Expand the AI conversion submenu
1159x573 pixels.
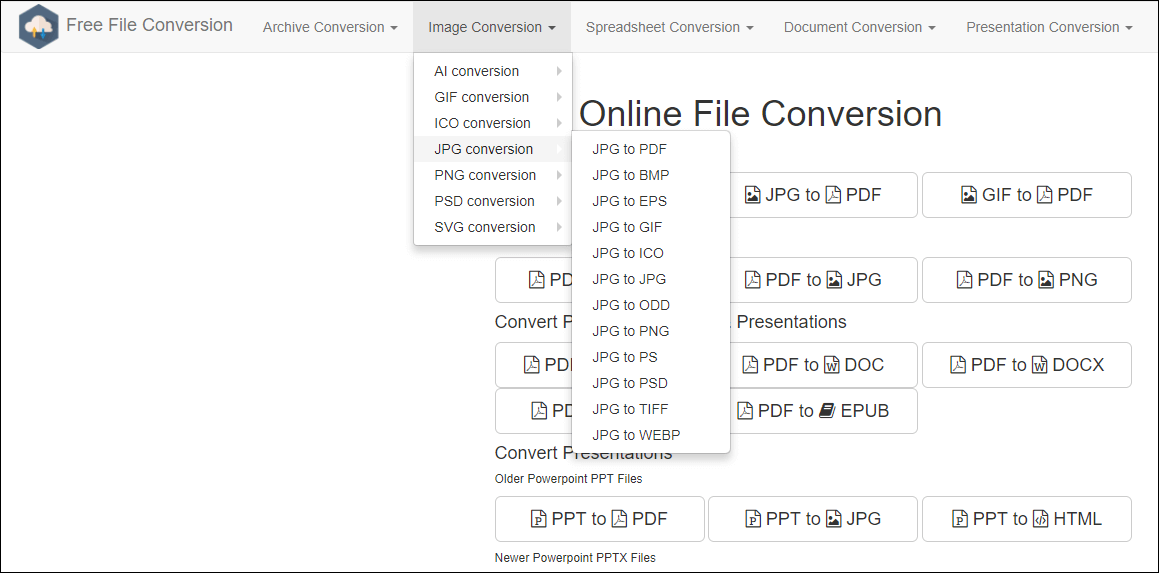[492, 71]
